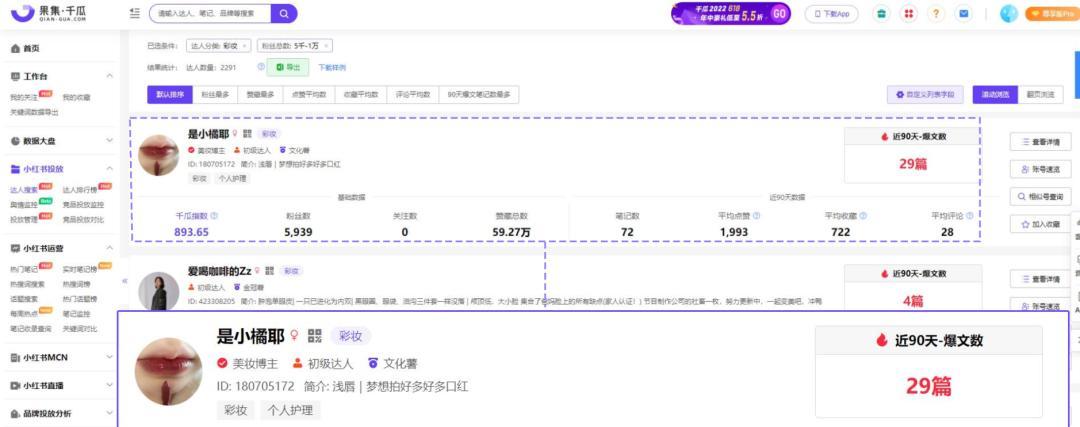Open the 下载样例 link
The width and height of the screenshot is (1080, 427).
332,67
